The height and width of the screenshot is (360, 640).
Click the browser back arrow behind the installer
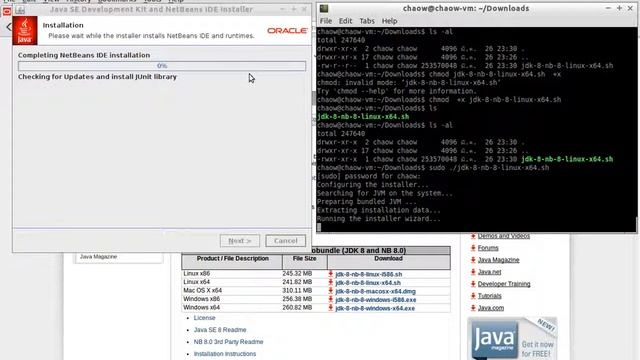pyautogui.click(x=8, y=27)
